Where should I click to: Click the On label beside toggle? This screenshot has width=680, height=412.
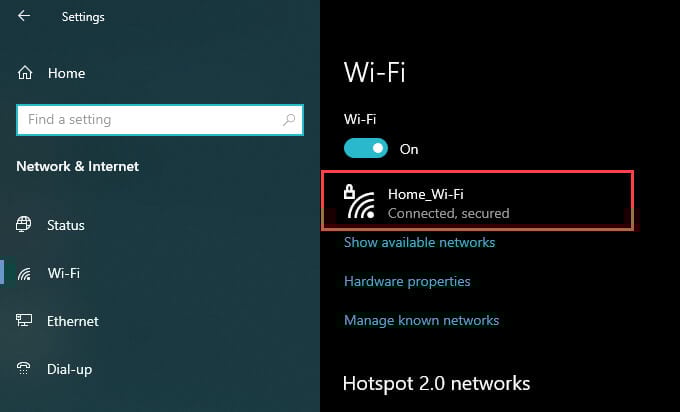(x=409, y=149)
